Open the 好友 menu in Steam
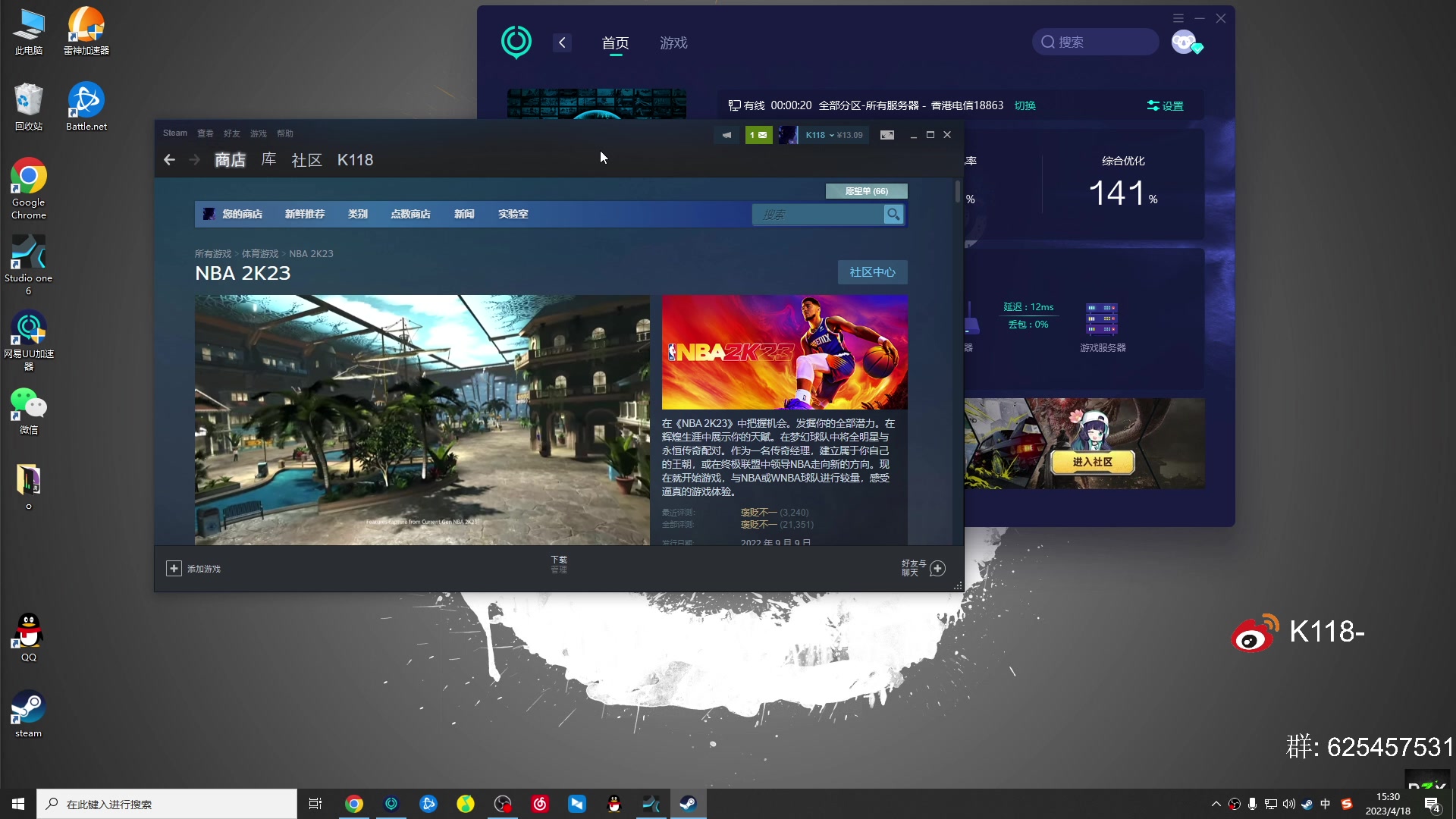This screenshot has width=1456, height=819. pos(232,133)
